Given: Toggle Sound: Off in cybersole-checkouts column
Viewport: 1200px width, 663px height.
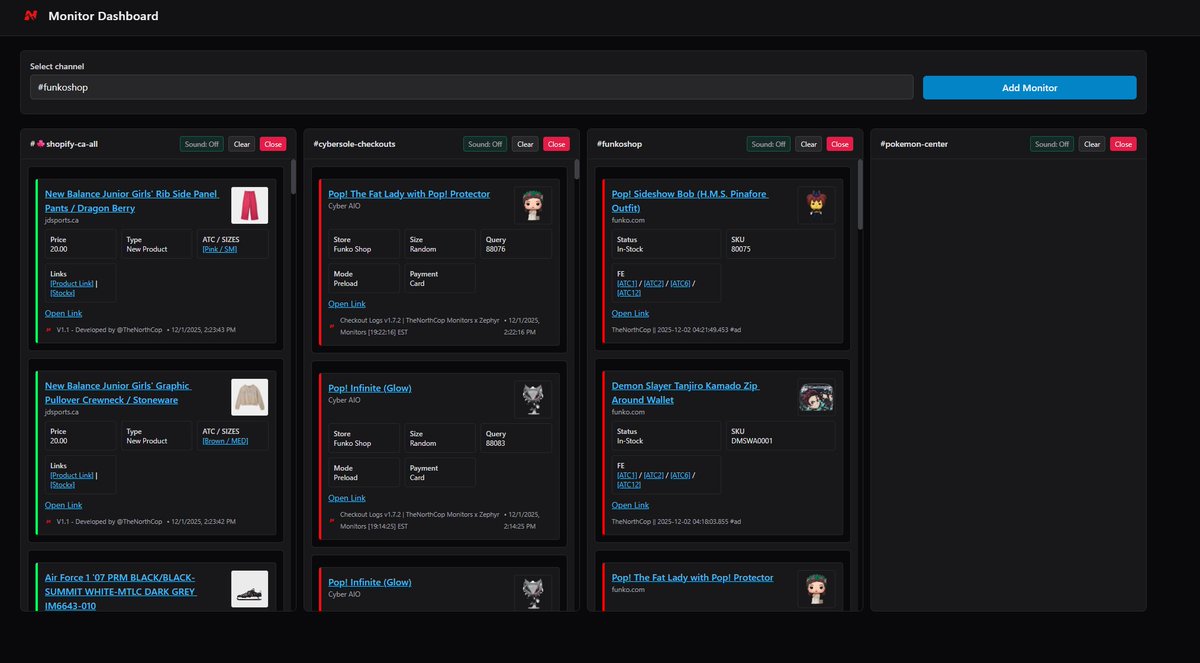Looking at the screenshot, I should (x=485, y=144).
